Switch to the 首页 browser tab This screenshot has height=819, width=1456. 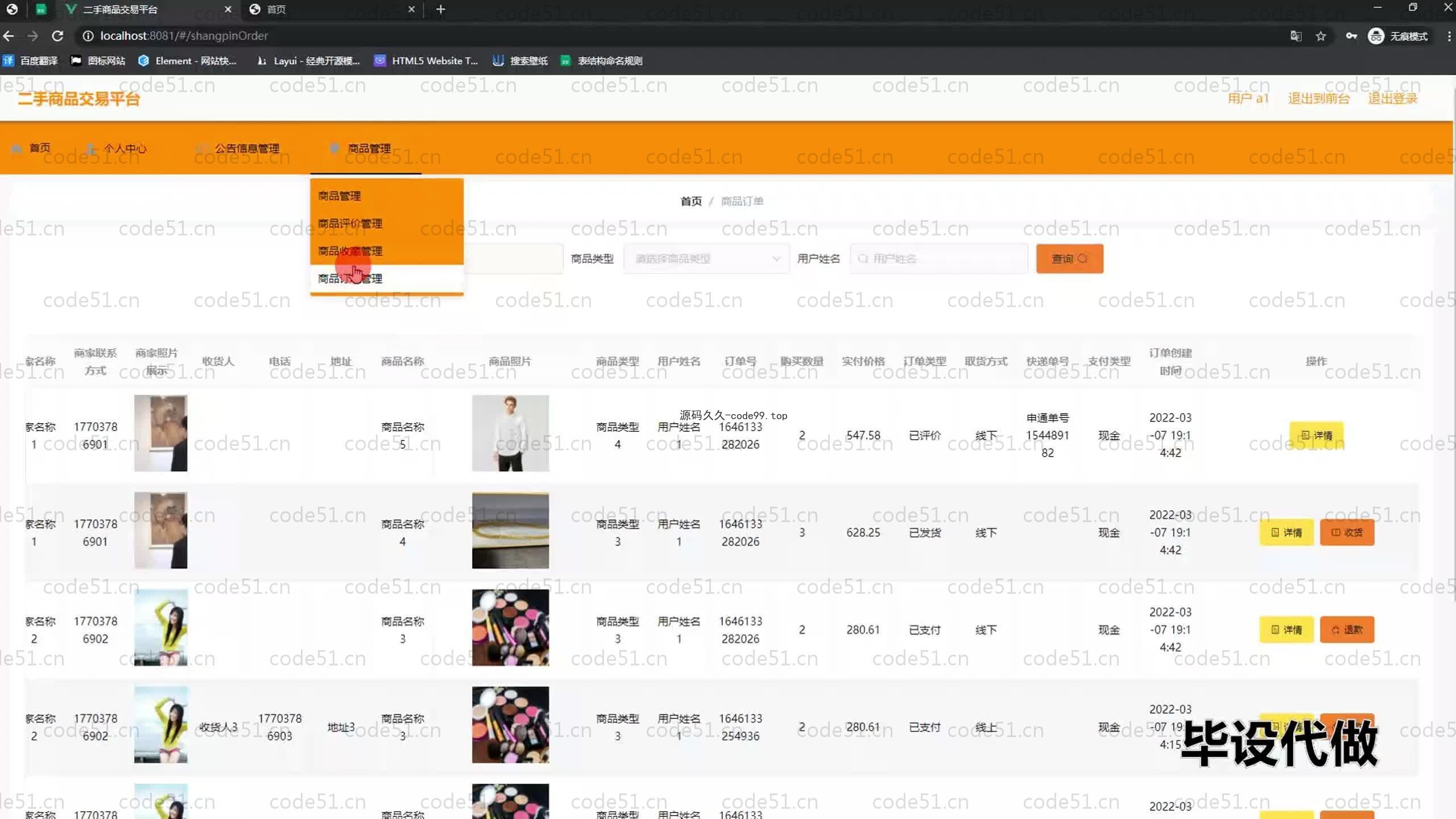332,9
